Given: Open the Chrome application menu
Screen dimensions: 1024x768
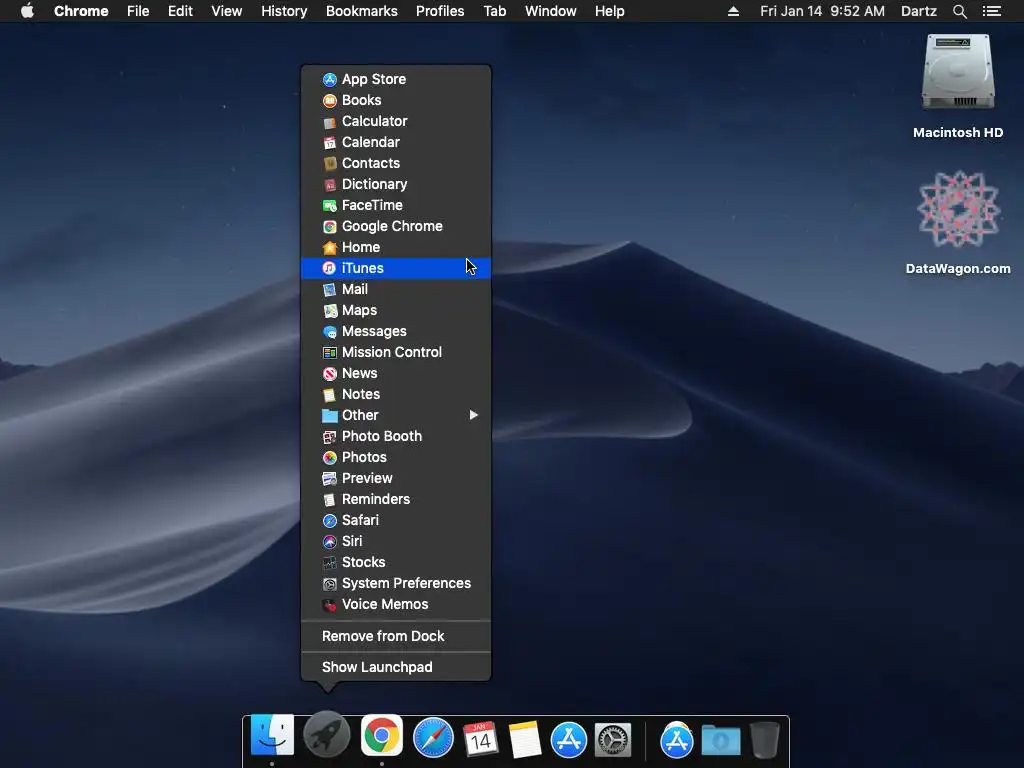Looking at the screenshot, I should click(81, 11).
